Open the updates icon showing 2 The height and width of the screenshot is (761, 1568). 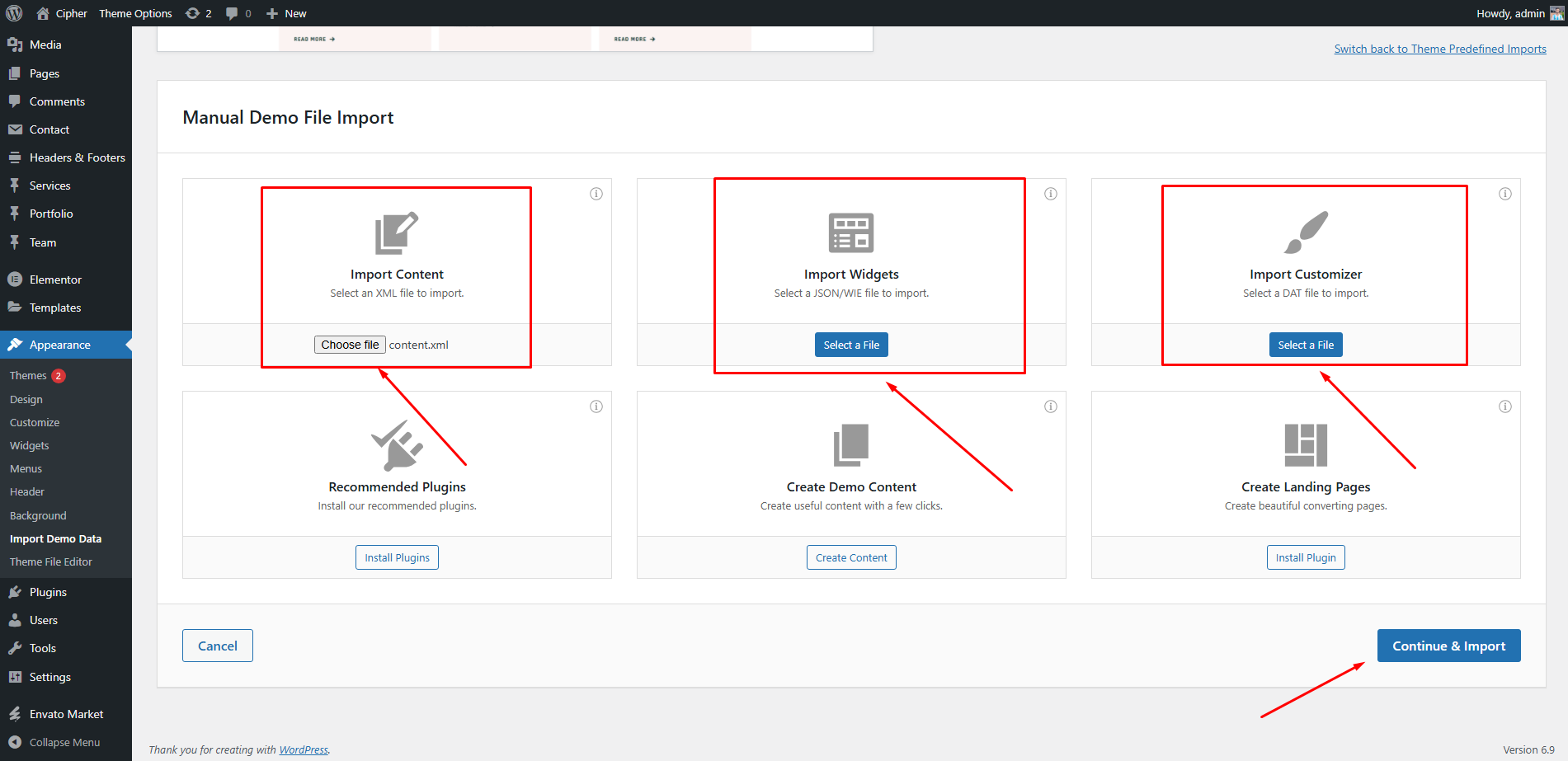(198, 13)
